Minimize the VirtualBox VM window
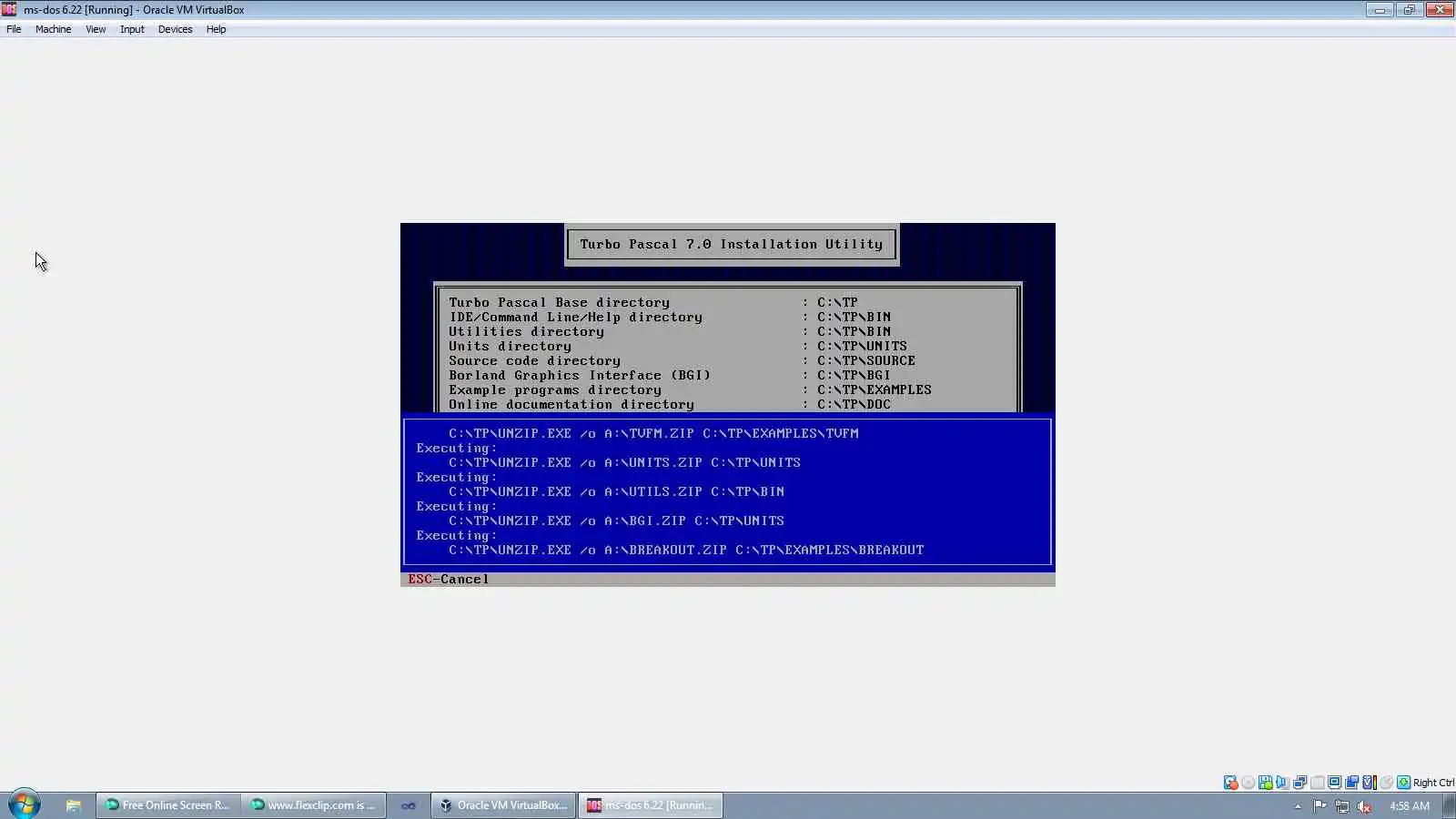The height and width of the screenshot is (819, 1456). [1380, 10]
